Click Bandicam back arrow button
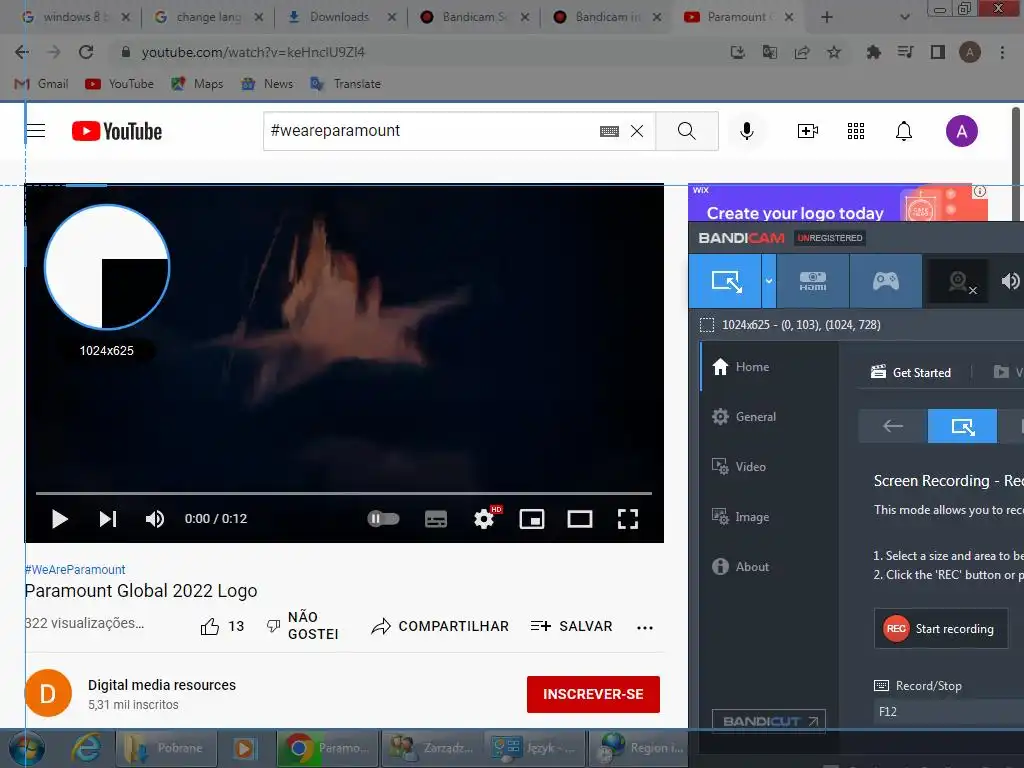1024x768 pixels. (x=893, y=426)
